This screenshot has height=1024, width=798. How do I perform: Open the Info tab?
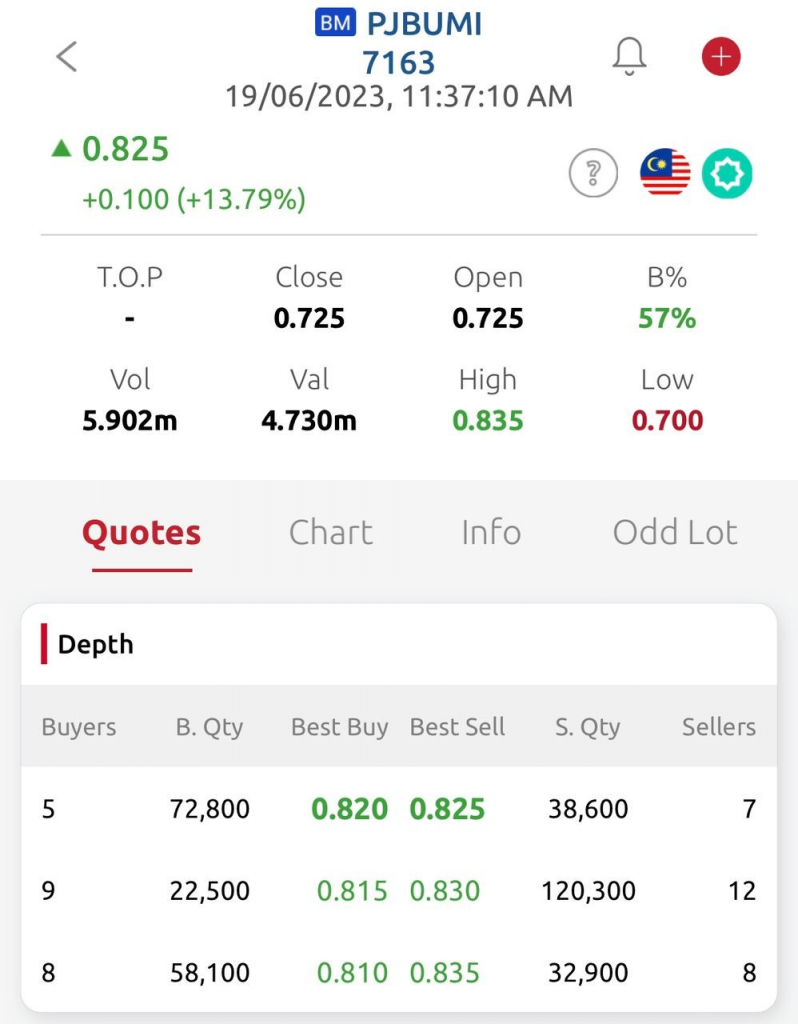click(491, 532)
